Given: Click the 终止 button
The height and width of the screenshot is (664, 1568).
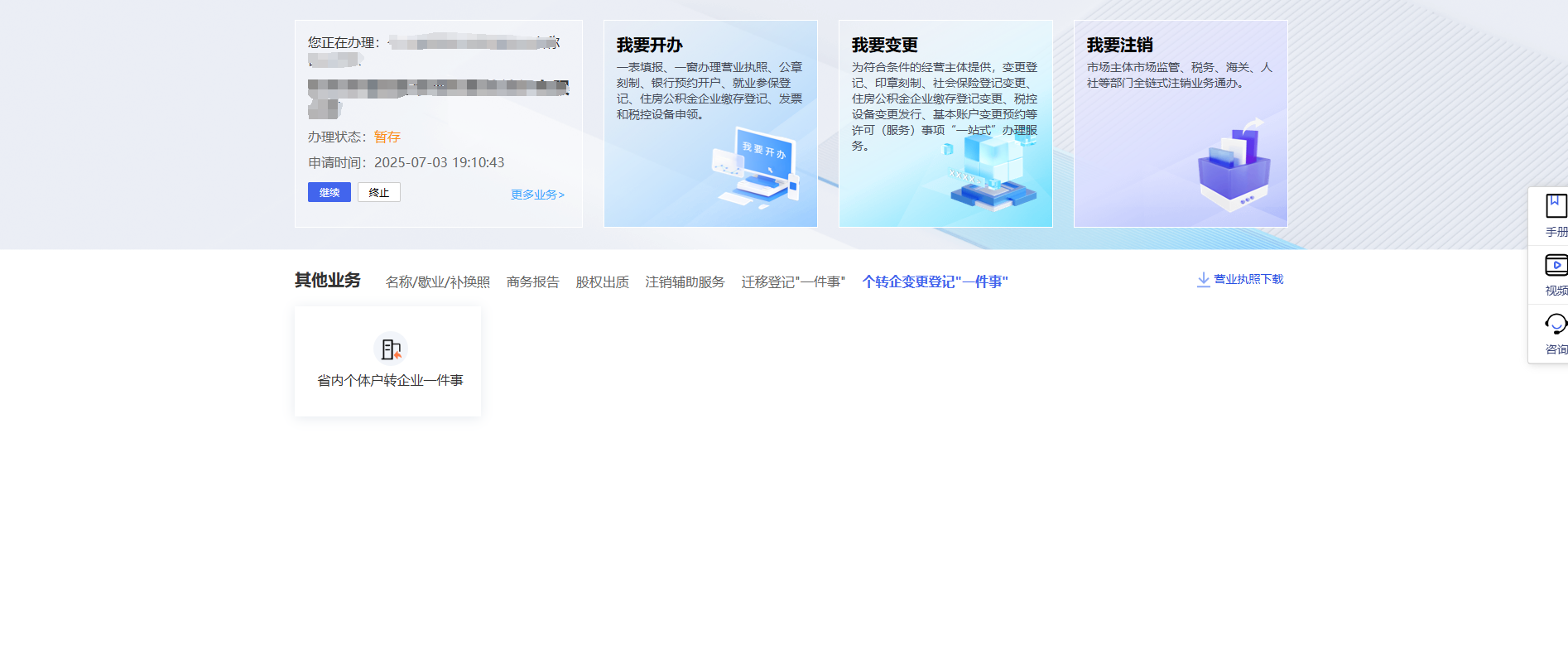Looking at the screenshot, I should point(379,192).
